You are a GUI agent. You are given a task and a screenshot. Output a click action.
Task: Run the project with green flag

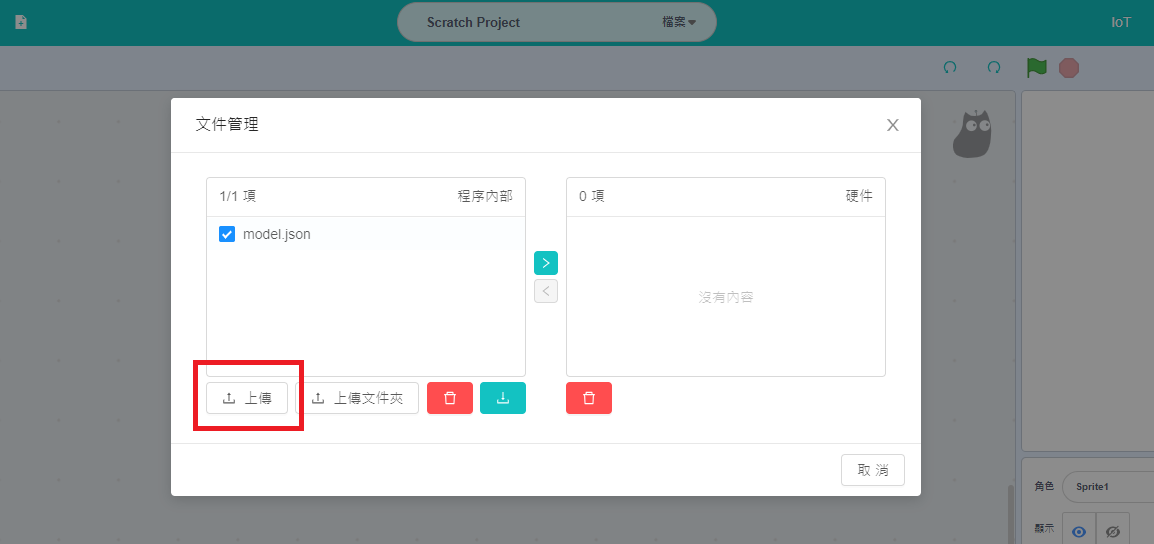click(x=1037, y=68)
